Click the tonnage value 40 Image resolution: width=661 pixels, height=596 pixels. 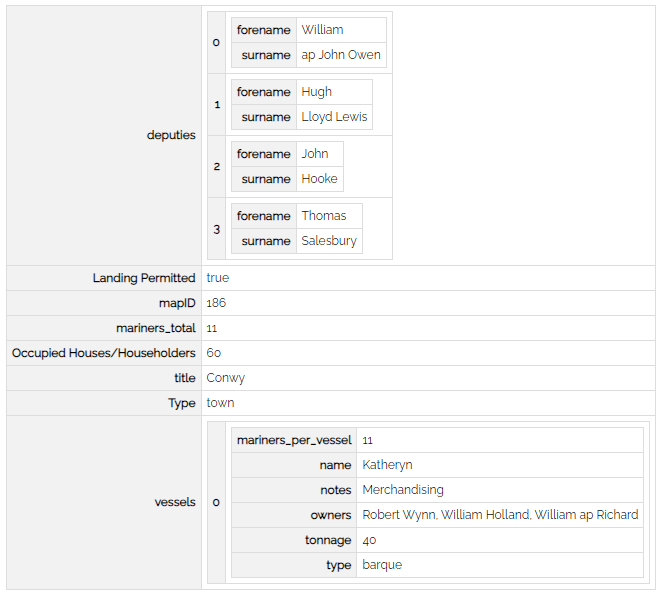[x=370, y=540]
